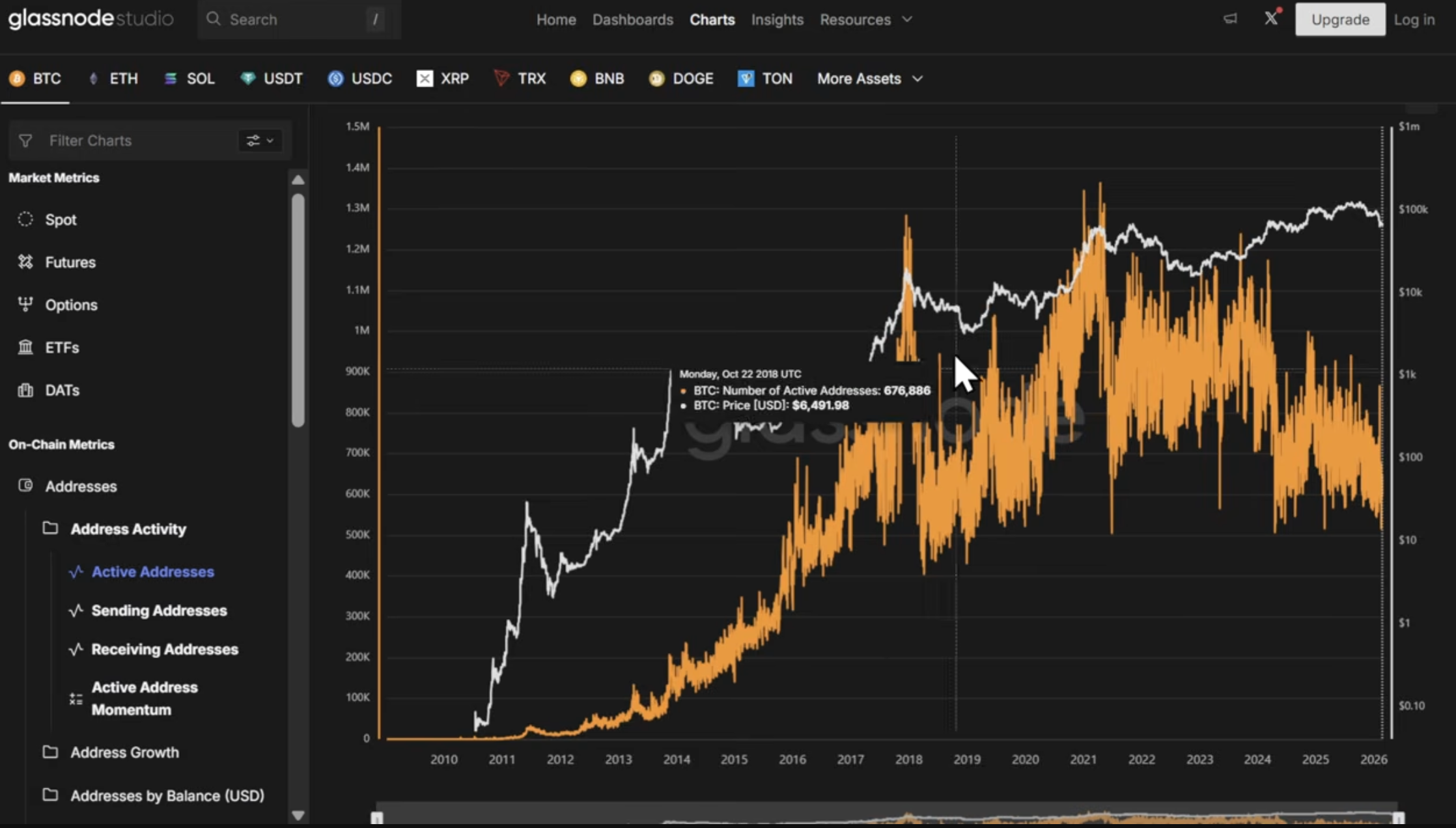This screenshot has width=1456, height=828.
Task: Open the Insights page
Action: 777,20
